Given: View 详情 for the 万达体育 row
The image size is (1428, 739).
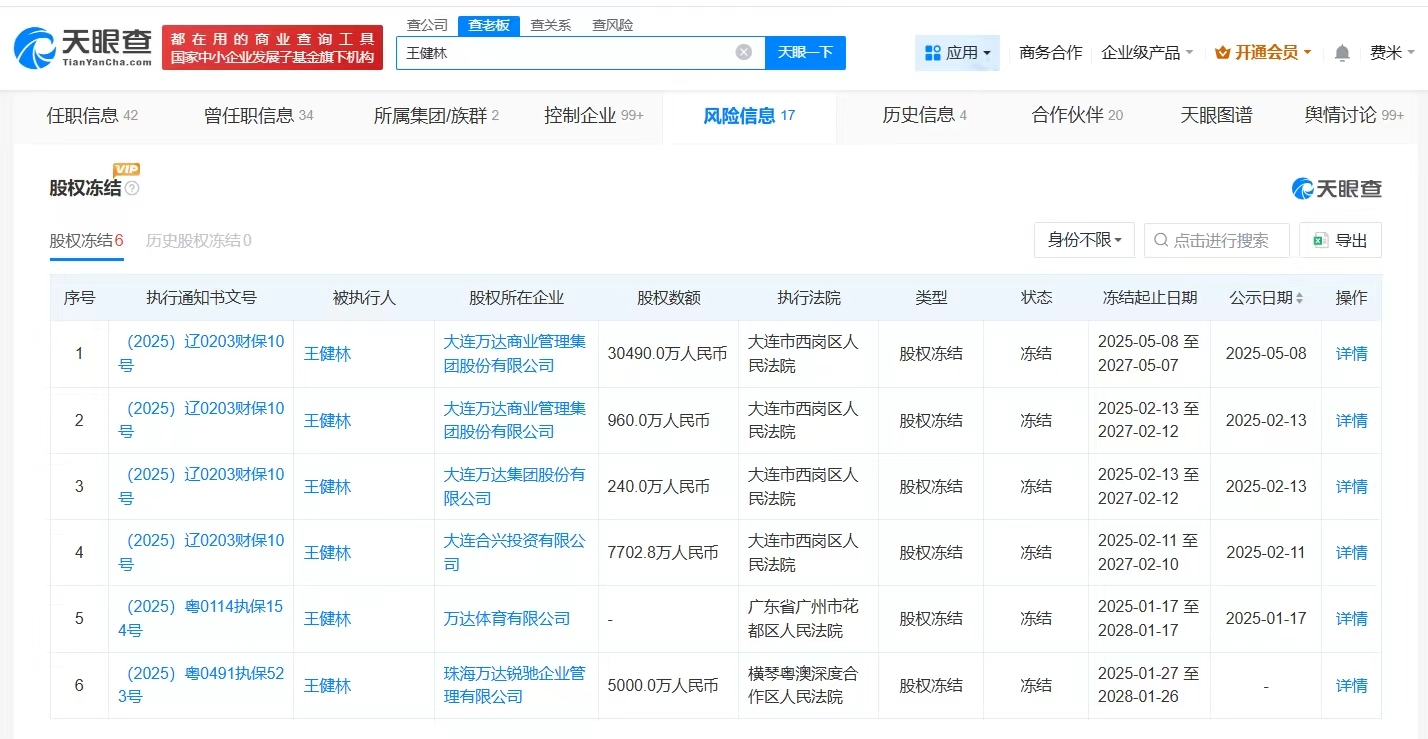Looking at the screenshot, I should point(1352,619).
